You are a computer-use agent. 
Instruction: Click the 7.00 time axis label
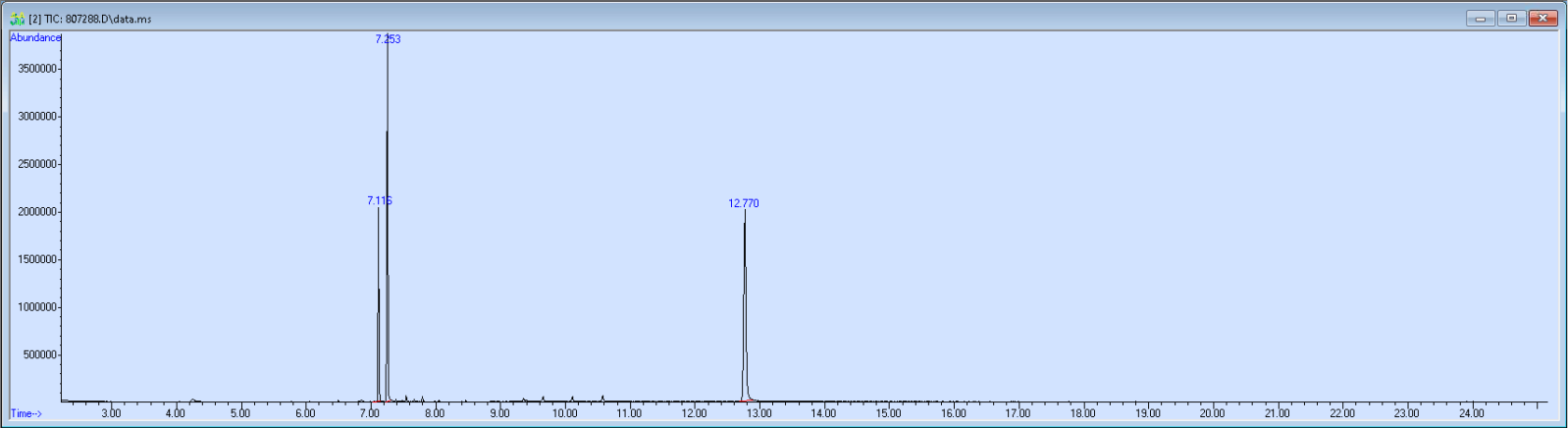click(x=370, y=413)
